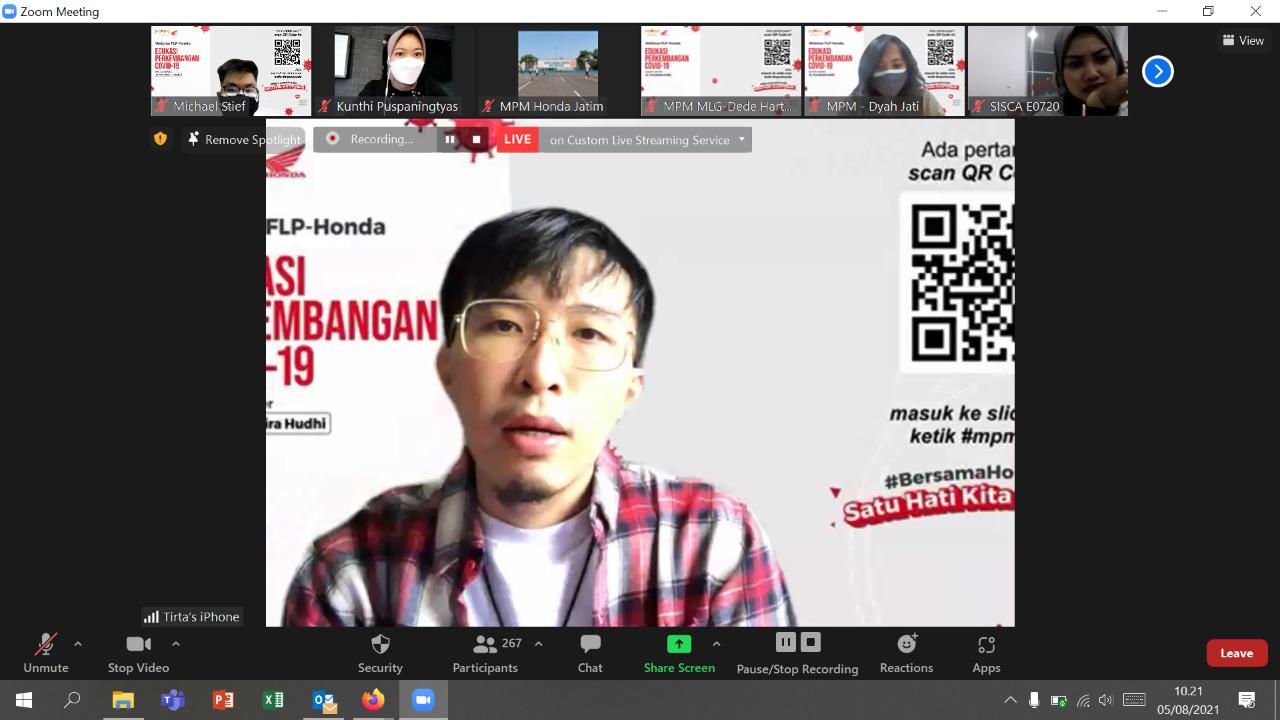
Task: Open touch keyboard icon in tray
Action: [x=1134, y=700]
